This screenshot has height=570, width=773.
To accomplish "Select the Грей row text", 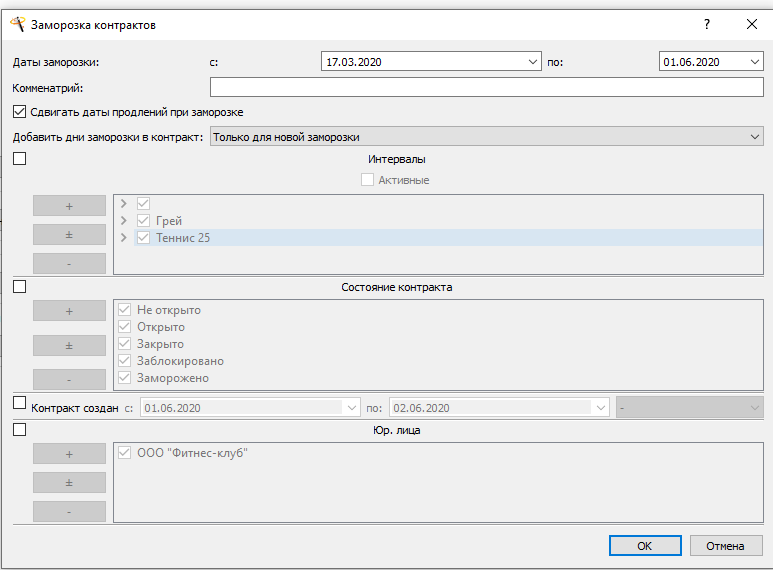I will click(169, 221).
